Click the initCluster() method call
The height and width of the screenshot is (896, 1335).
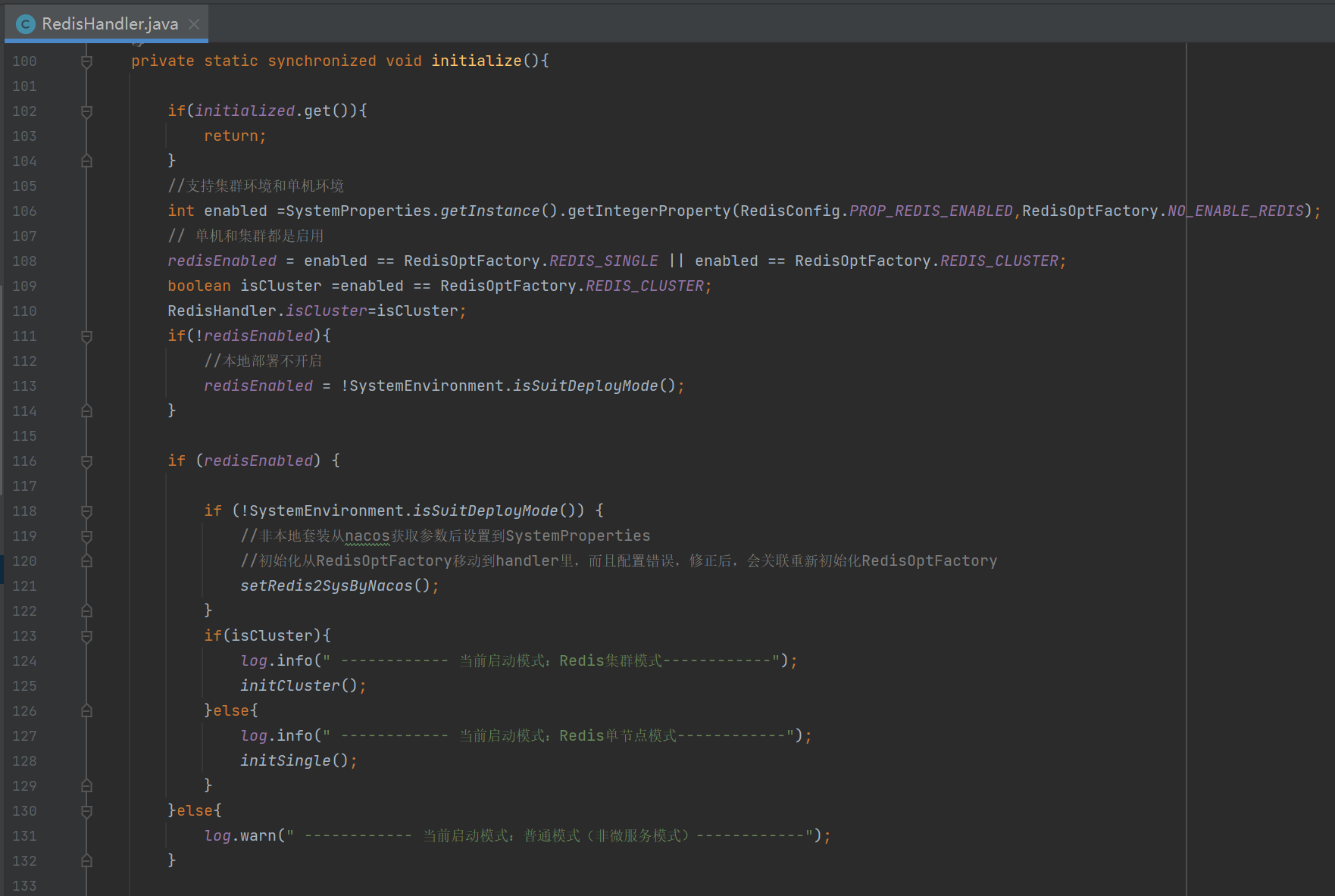point(290,685)
